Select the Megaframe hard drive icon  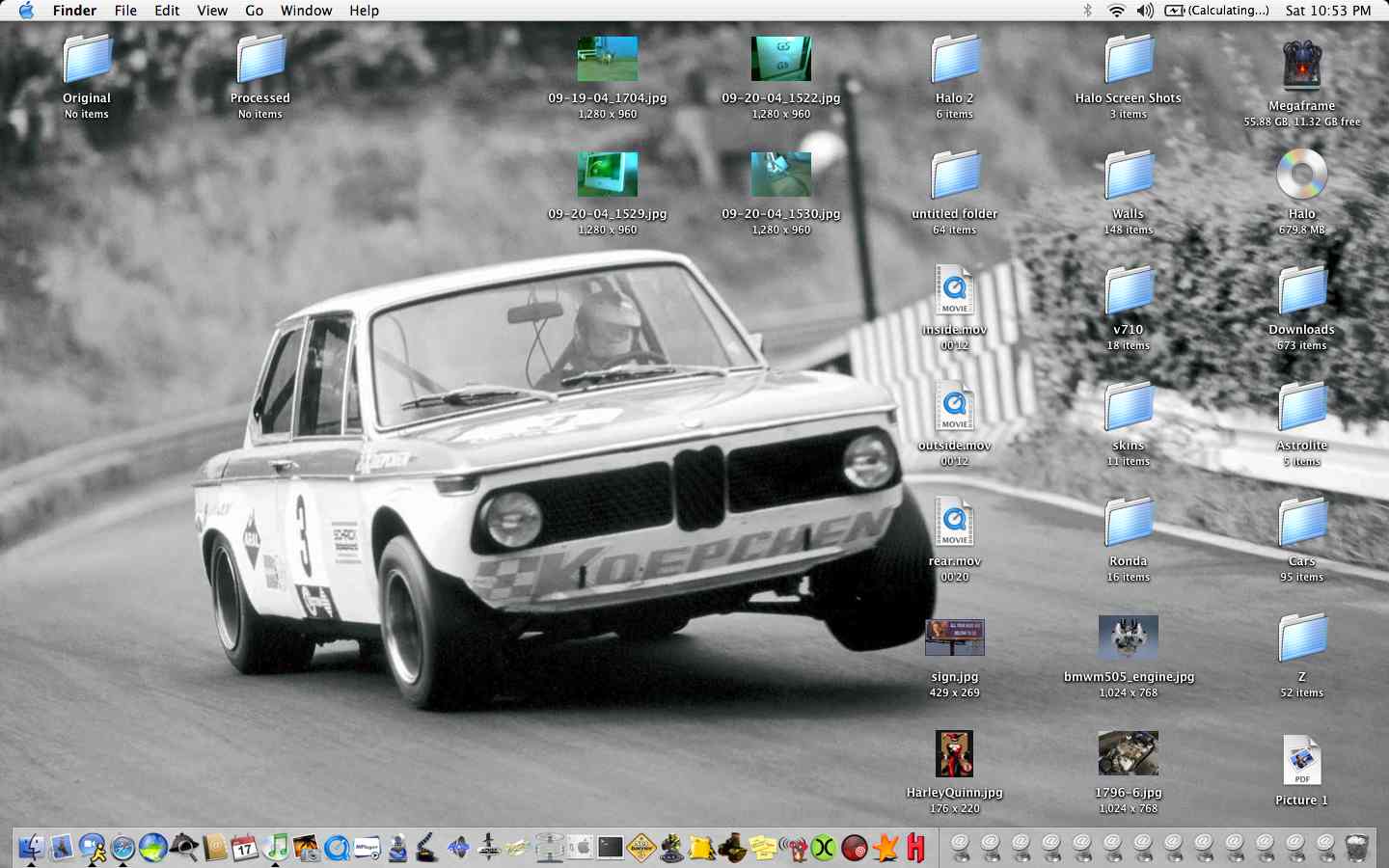pyautogui.click(x=1301, y=68)
